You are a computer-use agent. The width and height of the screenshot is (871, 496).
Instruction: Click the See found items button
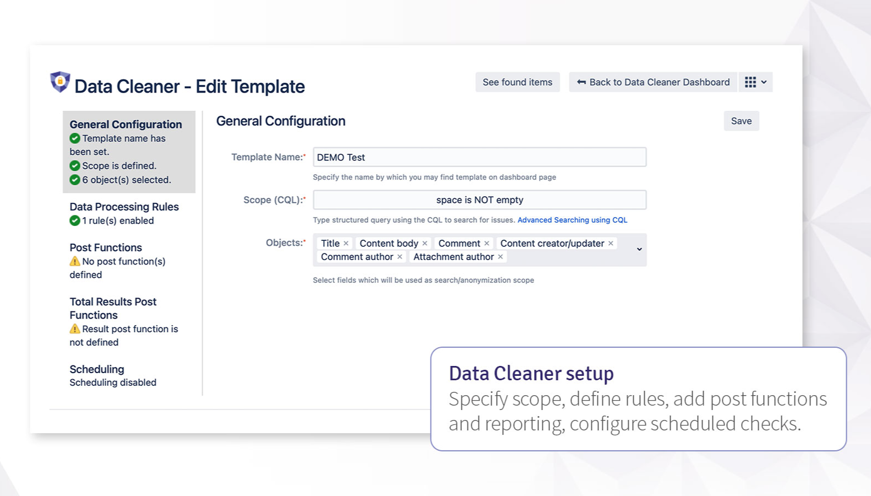tap(517, 82)
